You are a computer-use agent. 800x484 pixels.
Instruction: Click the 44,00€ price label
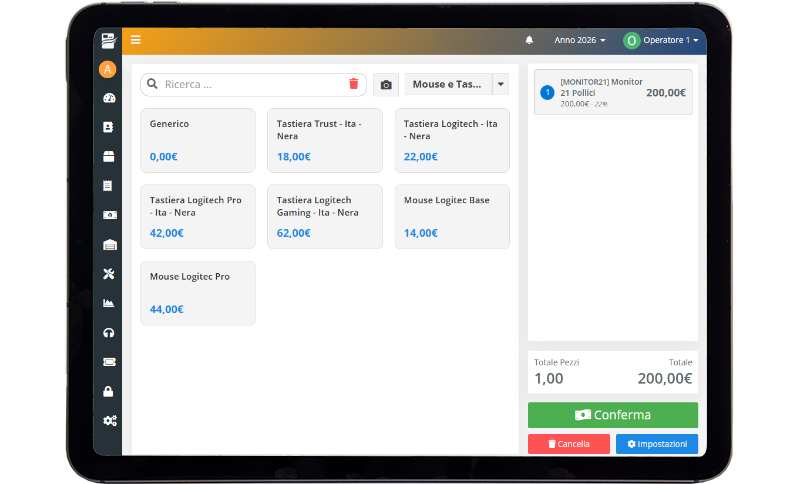(166, 310)
